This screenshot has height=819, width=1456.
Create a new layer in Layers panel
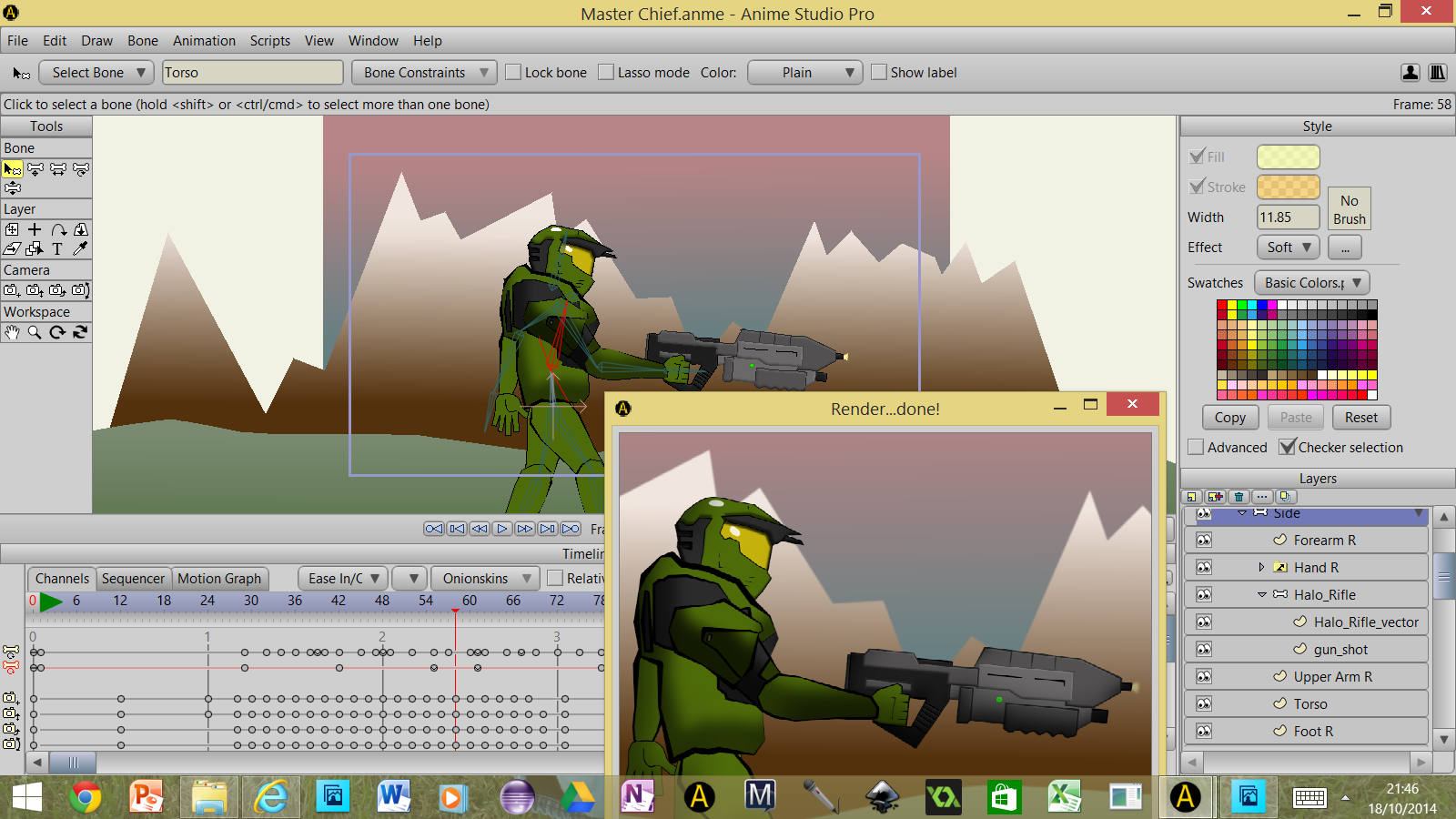1192,497
